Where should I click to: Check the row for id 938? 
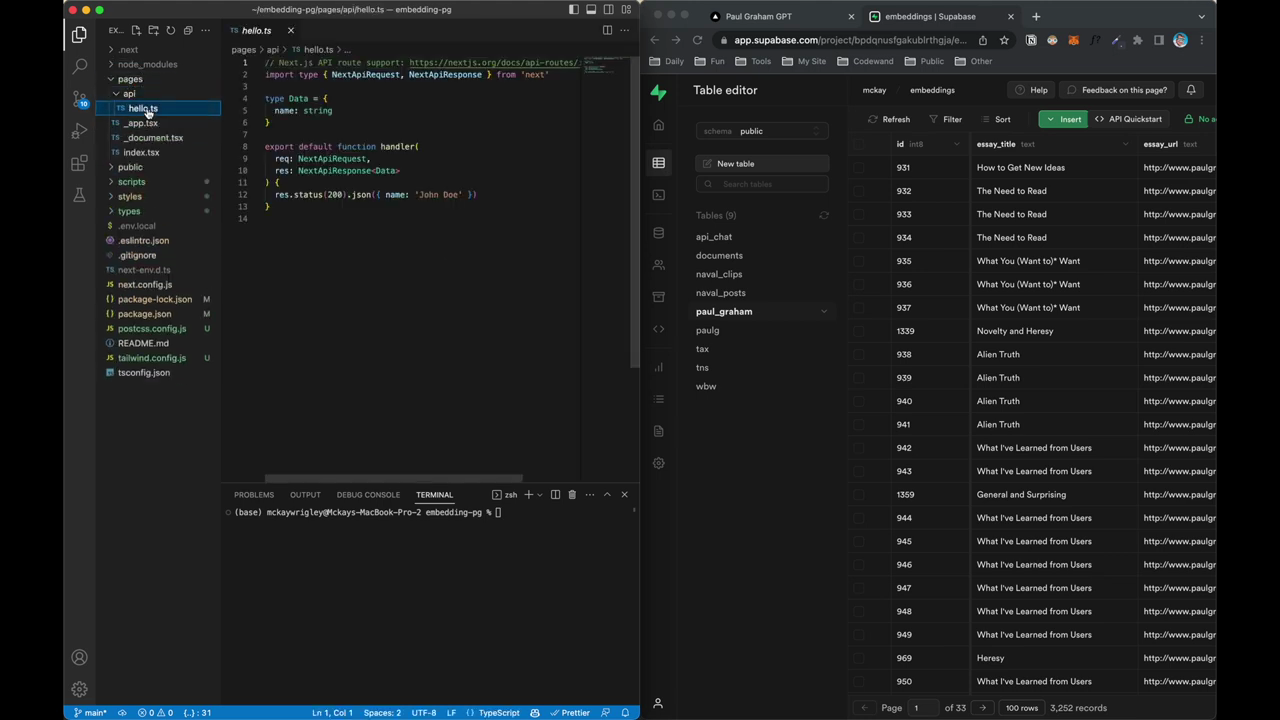(859, 354)
